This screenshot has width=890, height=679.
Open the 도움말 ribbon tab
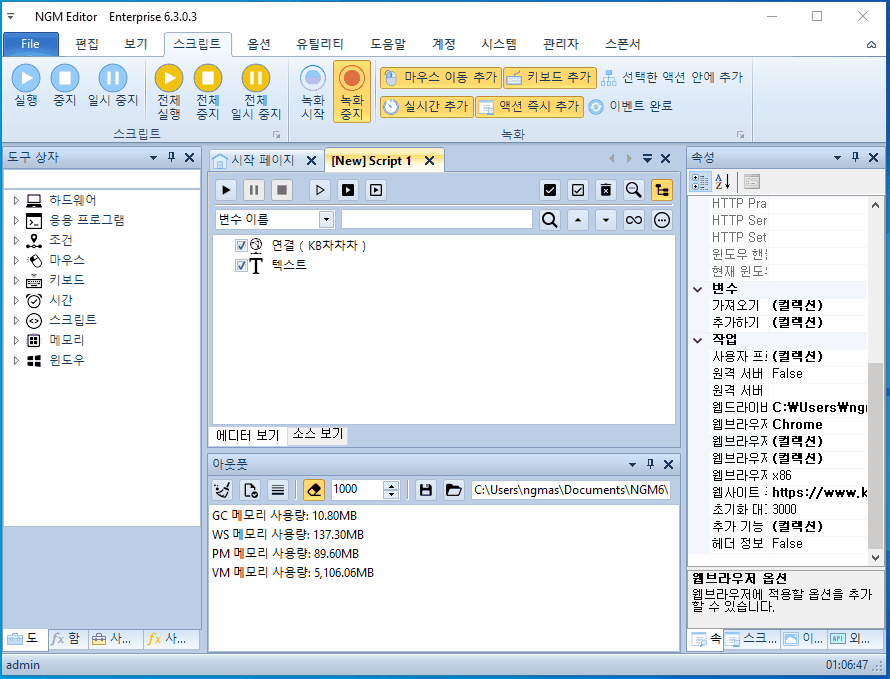(388, 44)
